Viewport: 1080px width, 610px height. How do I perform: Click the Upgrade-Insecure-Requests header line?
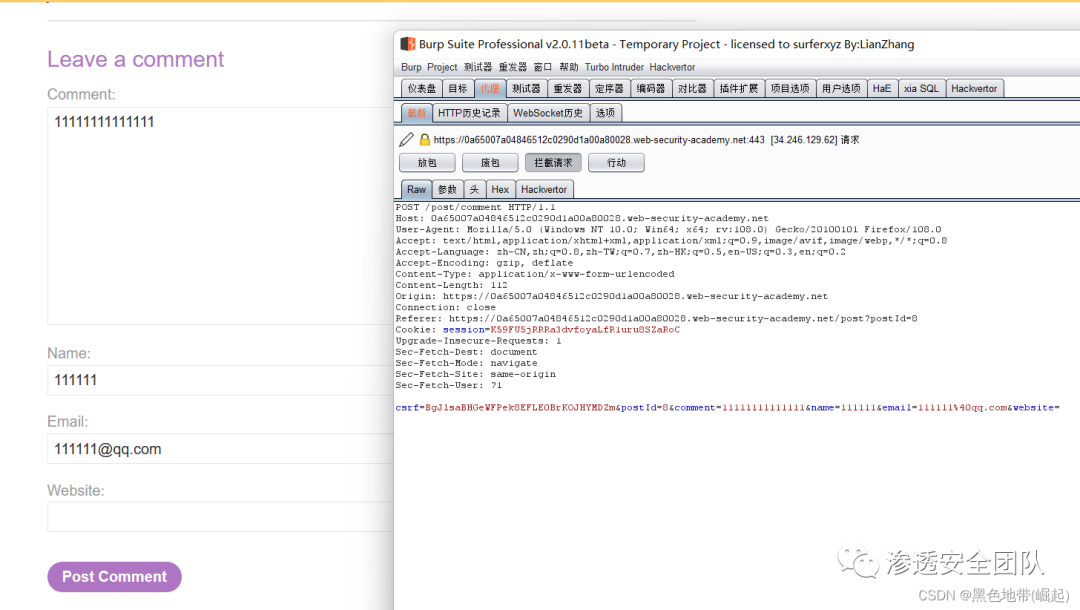pos(479,341)
